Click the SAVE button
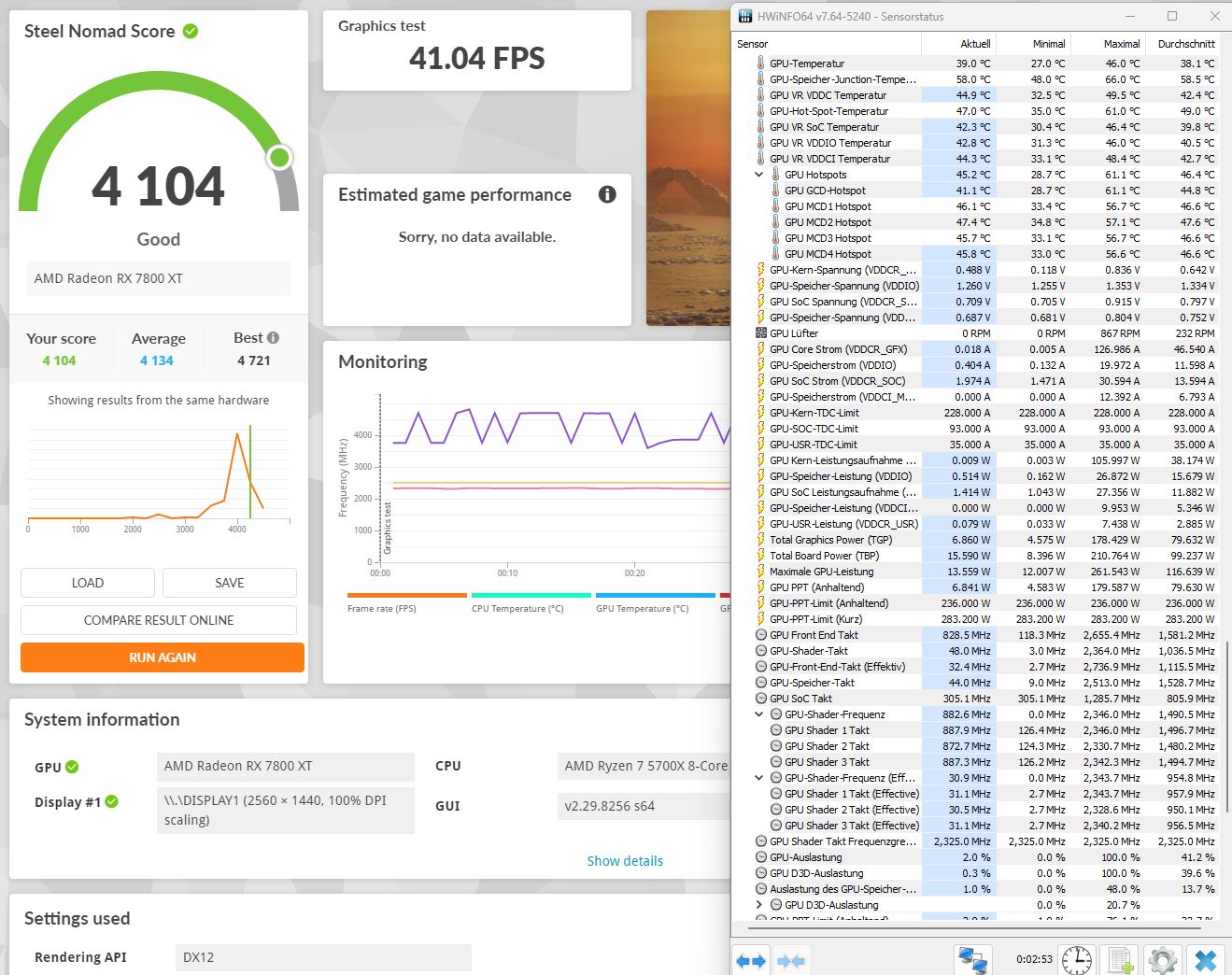This screenshot has width=1232, height=975. pyautogui.click(x=230, y=583)
